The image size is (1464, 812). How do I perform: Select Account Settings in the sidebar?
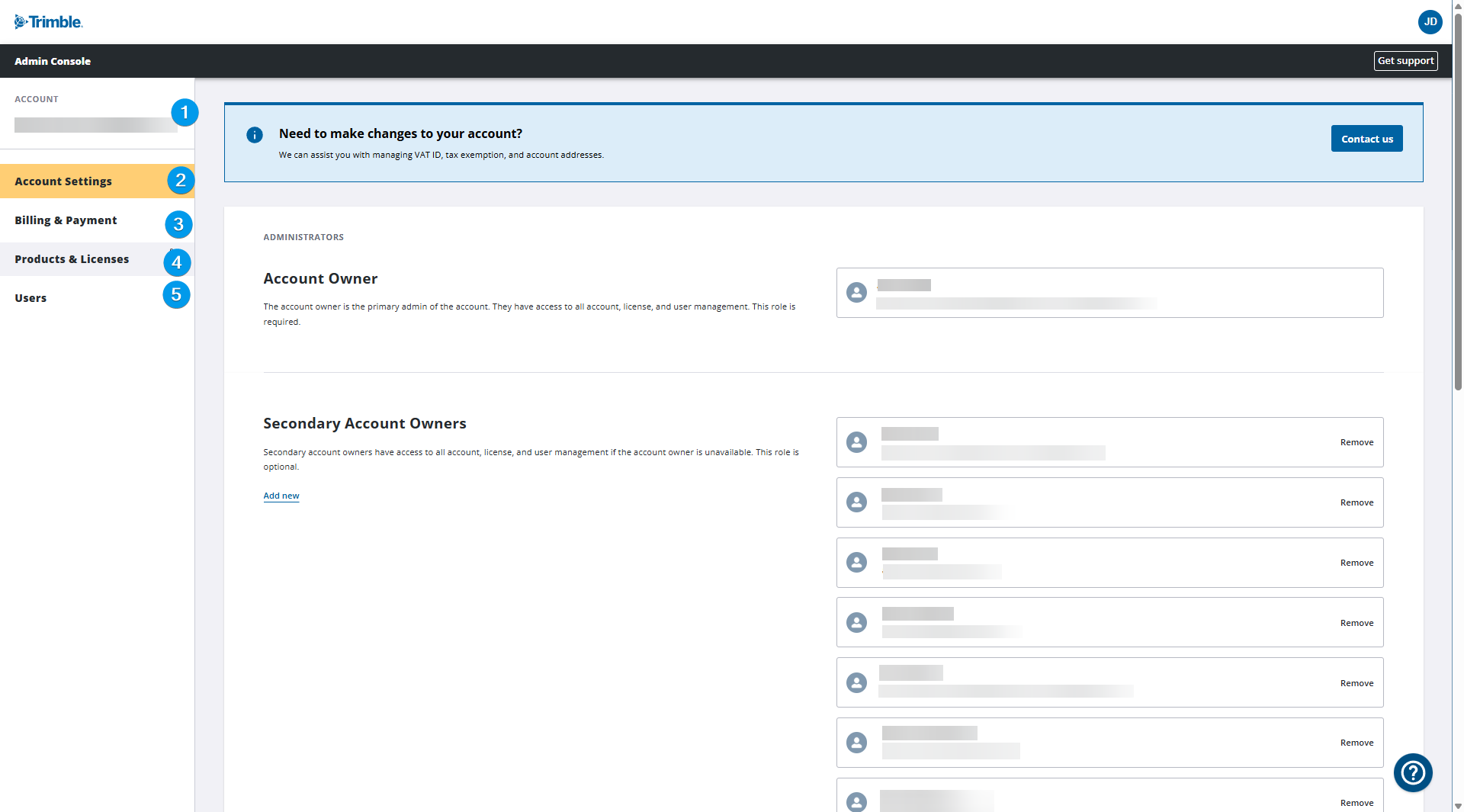click(x=63, y=181)
